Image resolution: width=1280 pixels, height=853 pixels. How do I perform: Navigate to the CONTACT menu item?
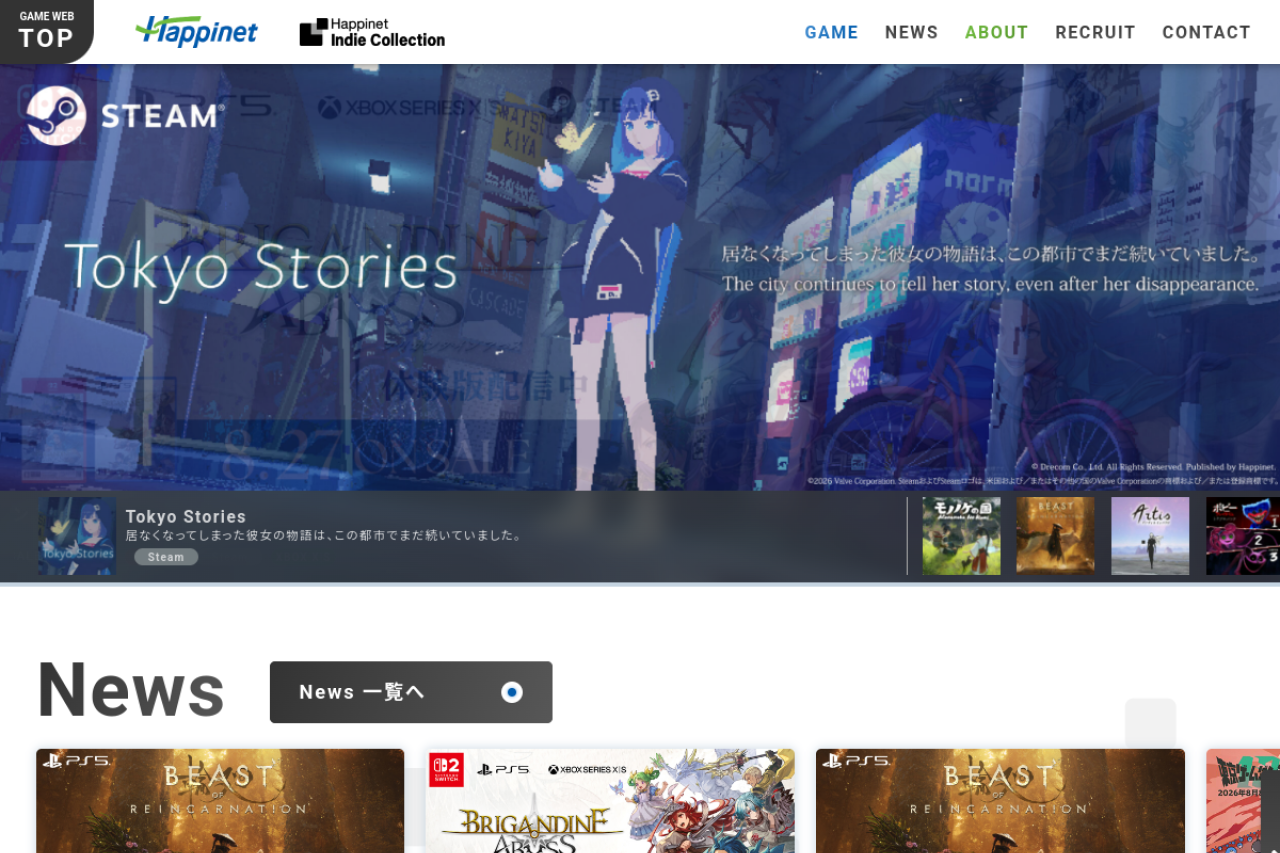tap(1206, 32)
